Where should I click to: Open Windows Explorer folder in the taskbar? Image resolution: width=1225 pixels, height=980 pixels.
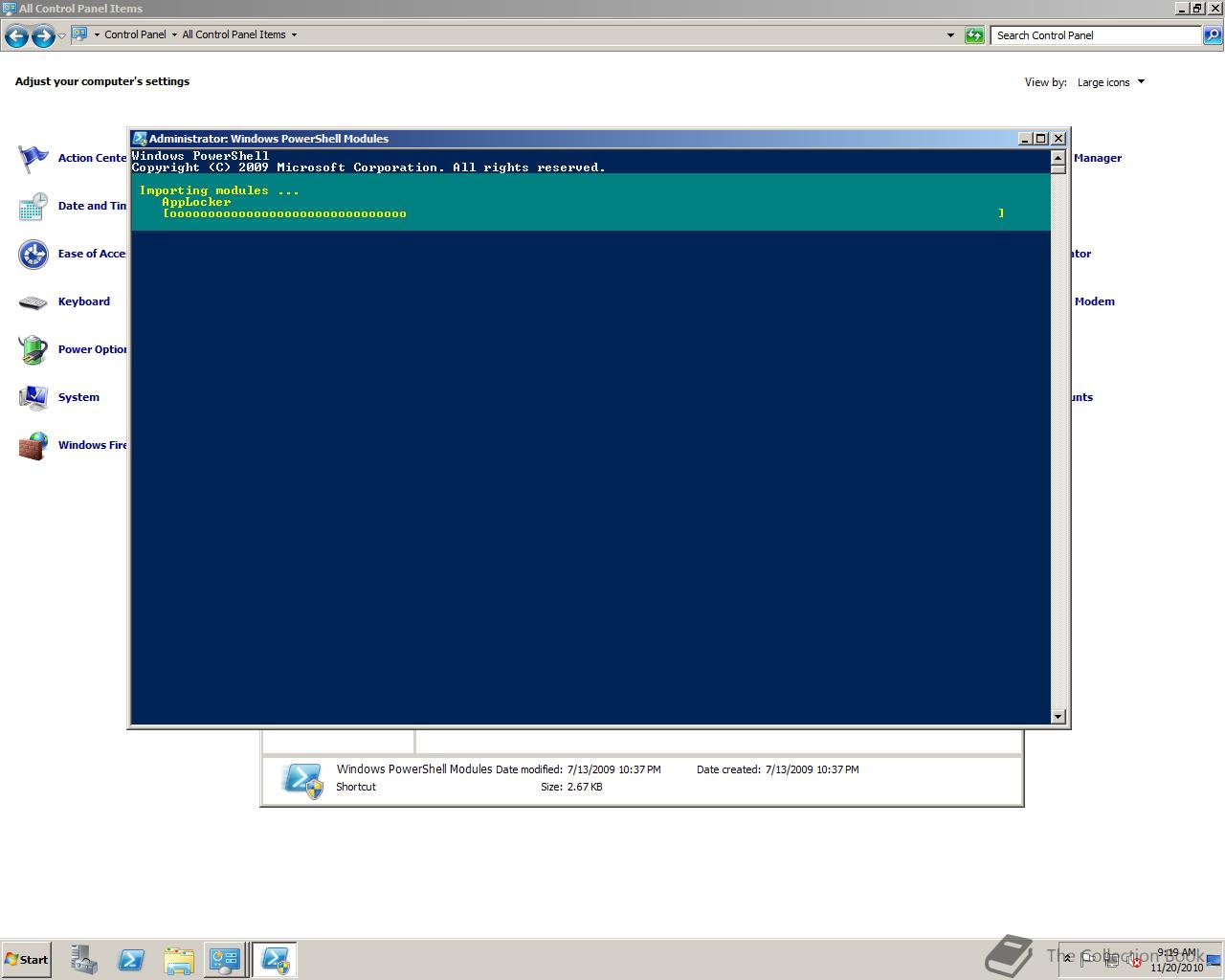coord(179,960)
